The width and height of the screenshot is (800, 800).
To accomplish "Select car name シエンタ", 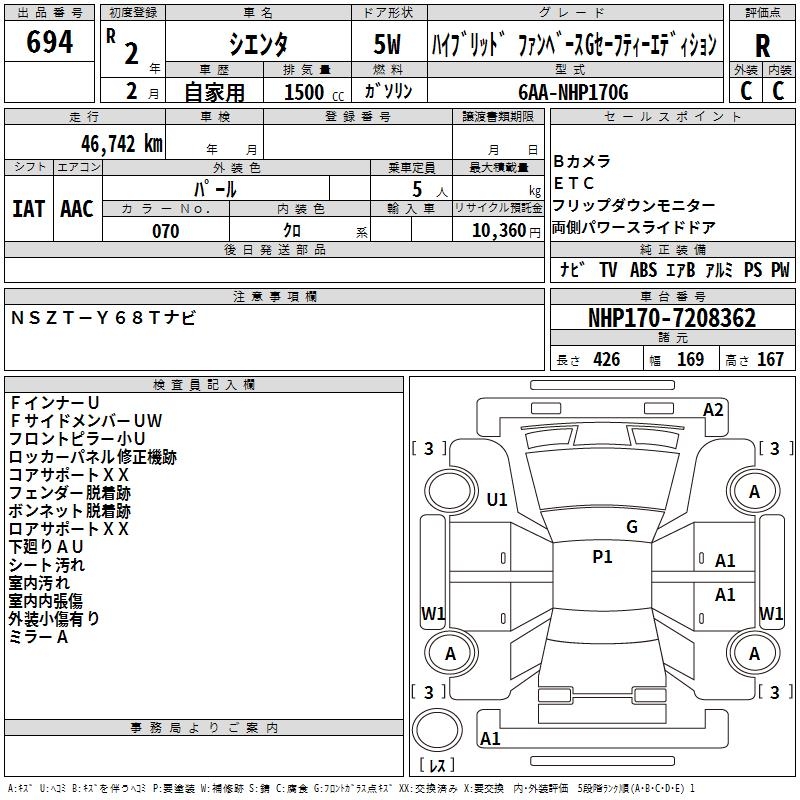I will (x=258, y=44).
